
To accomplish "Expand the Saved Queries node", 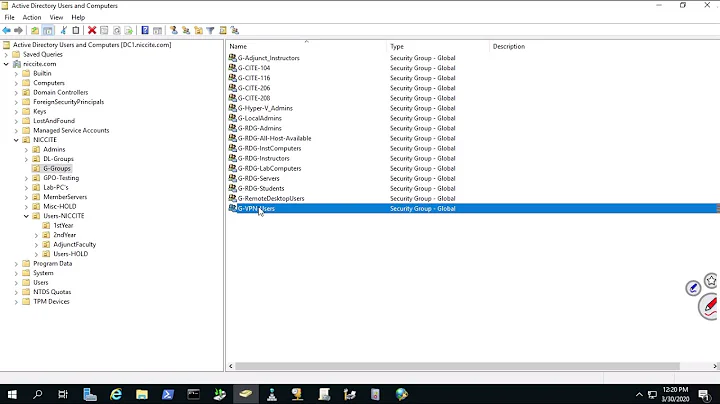I will tap(6, 54).
